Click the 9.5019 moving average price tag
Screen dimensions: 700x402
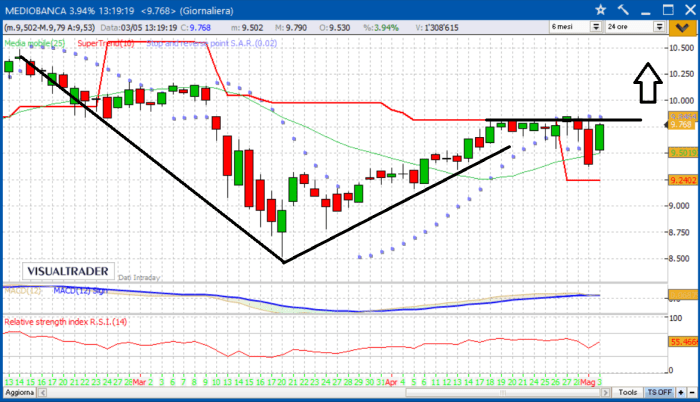pyautogui.click(x=683, y=153)
